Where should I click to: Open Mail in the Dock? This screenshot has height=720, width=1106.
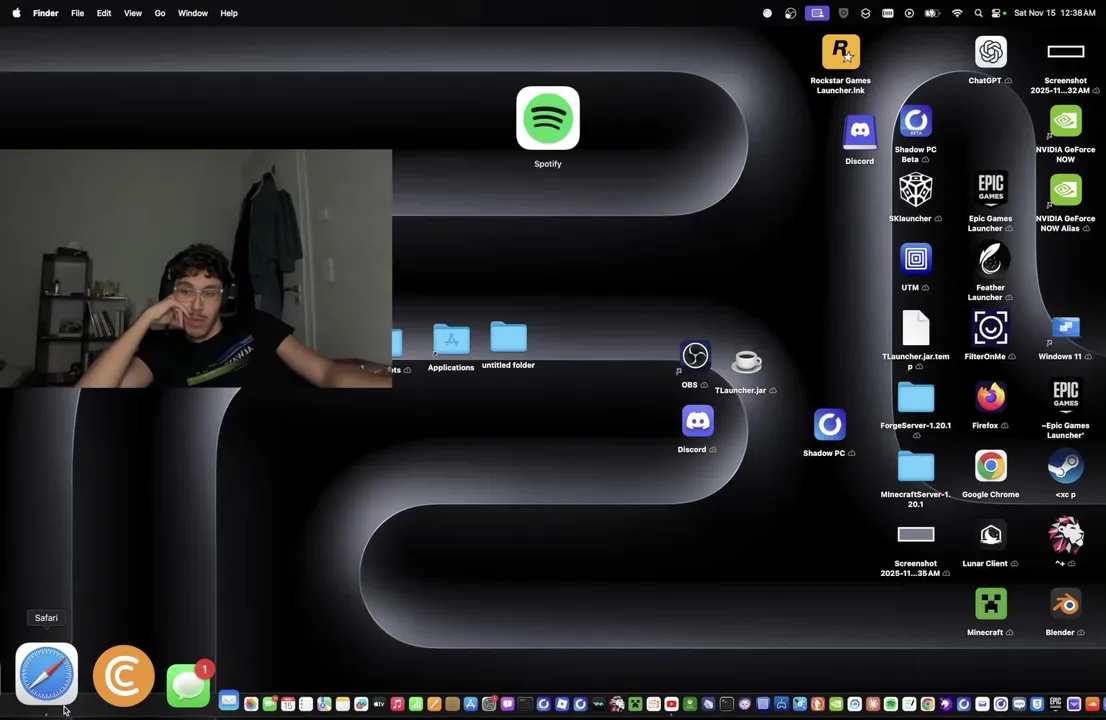(x=229, y=700)
